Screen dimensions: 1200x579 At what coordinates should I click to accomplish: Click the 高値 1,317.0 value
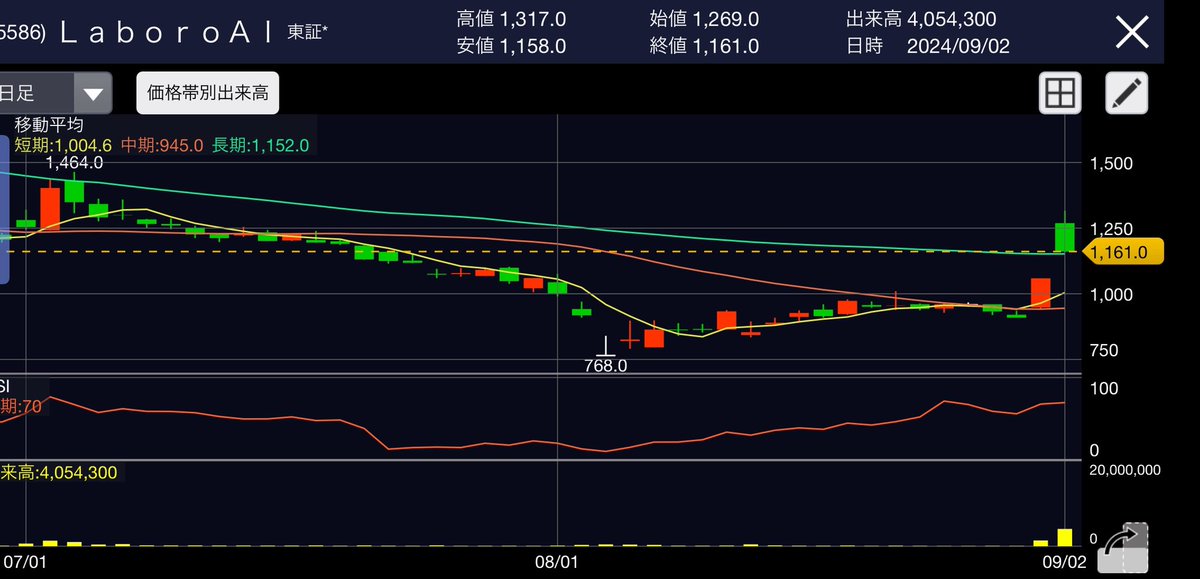[x=511, y=20]
